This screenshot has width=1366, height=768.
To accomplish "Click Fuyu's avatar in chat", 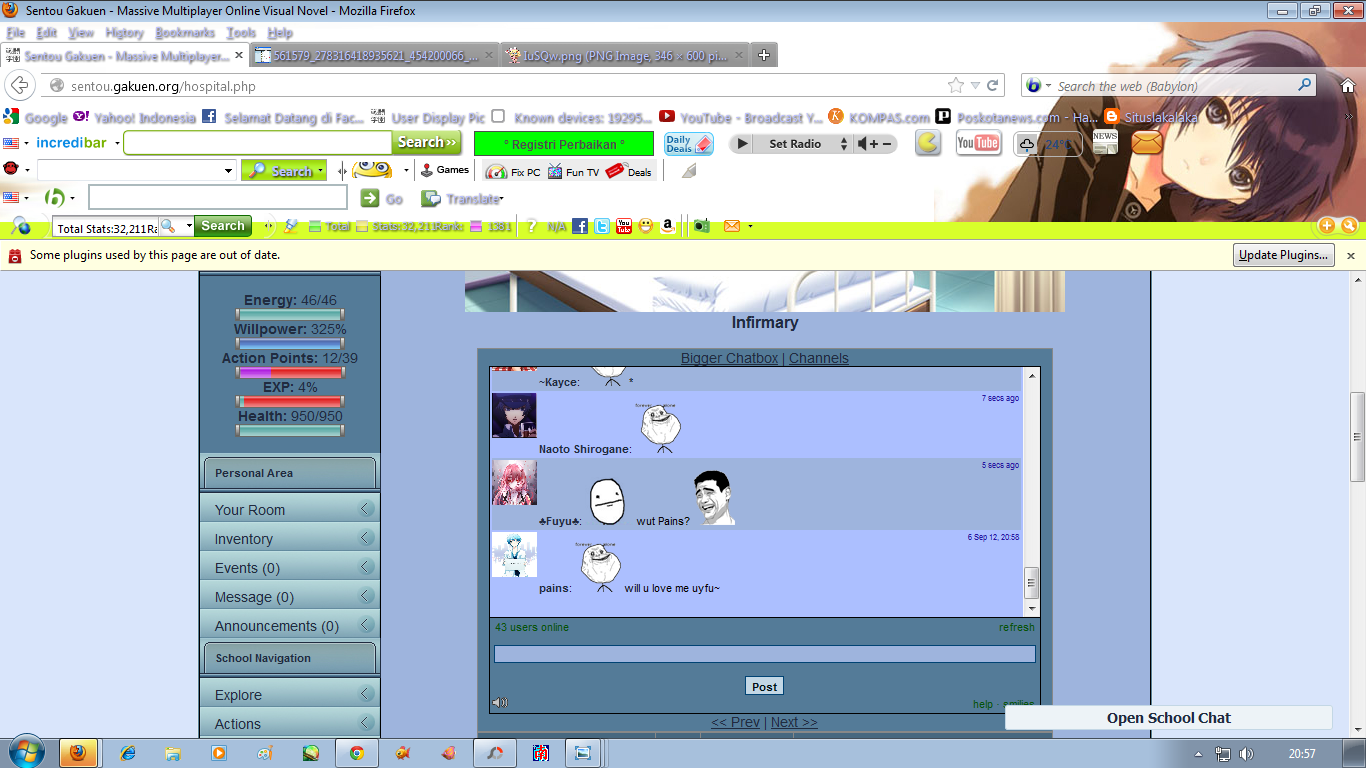I will click(514, 483).
